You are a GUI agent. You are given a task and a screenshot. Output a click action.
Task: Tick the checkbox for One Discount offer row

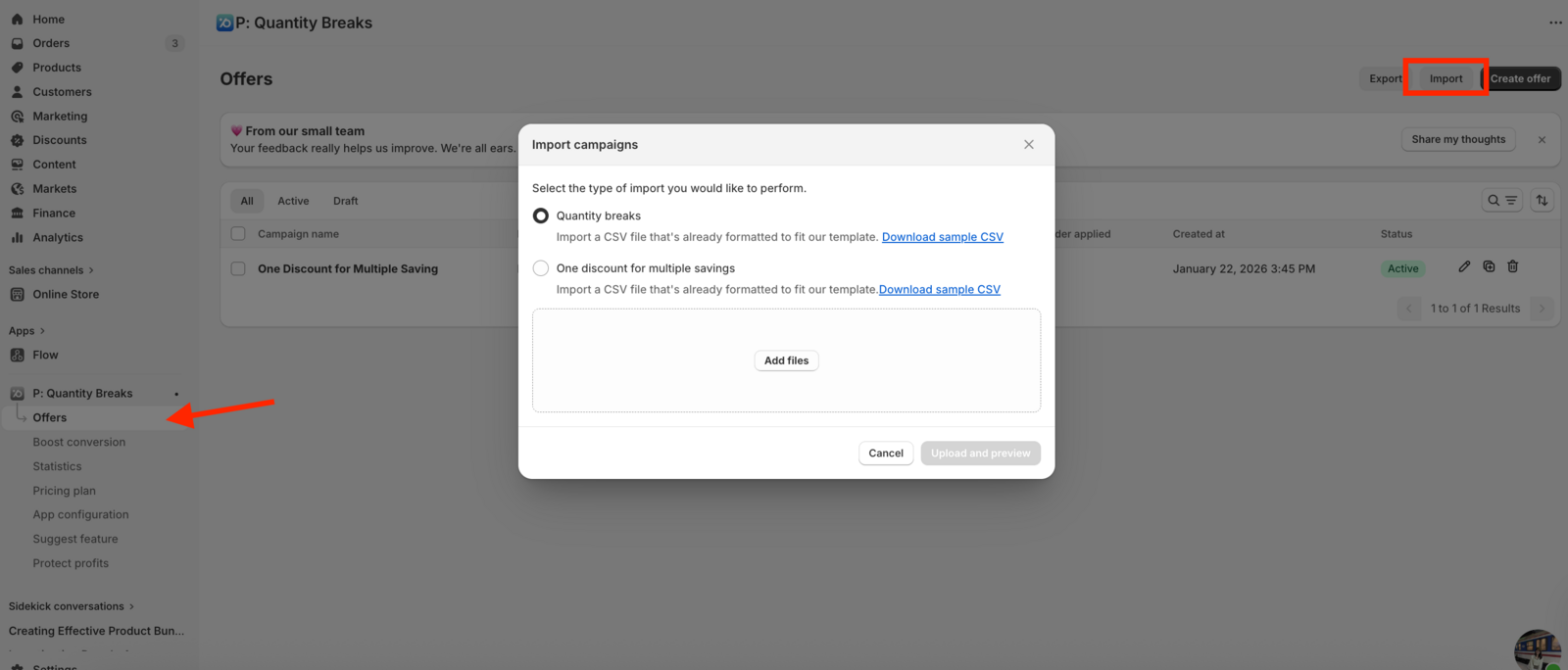click(238, 268)
